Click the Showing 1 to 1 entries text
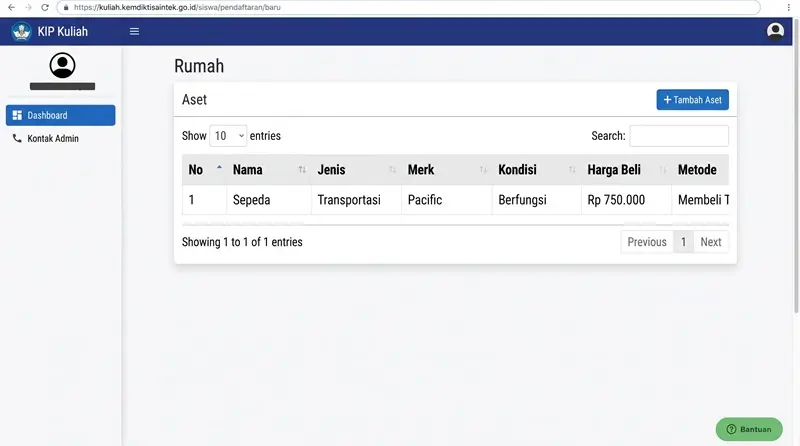Image resolution: width=800 pixels, height=446 pixels. [x=242, y=242]
